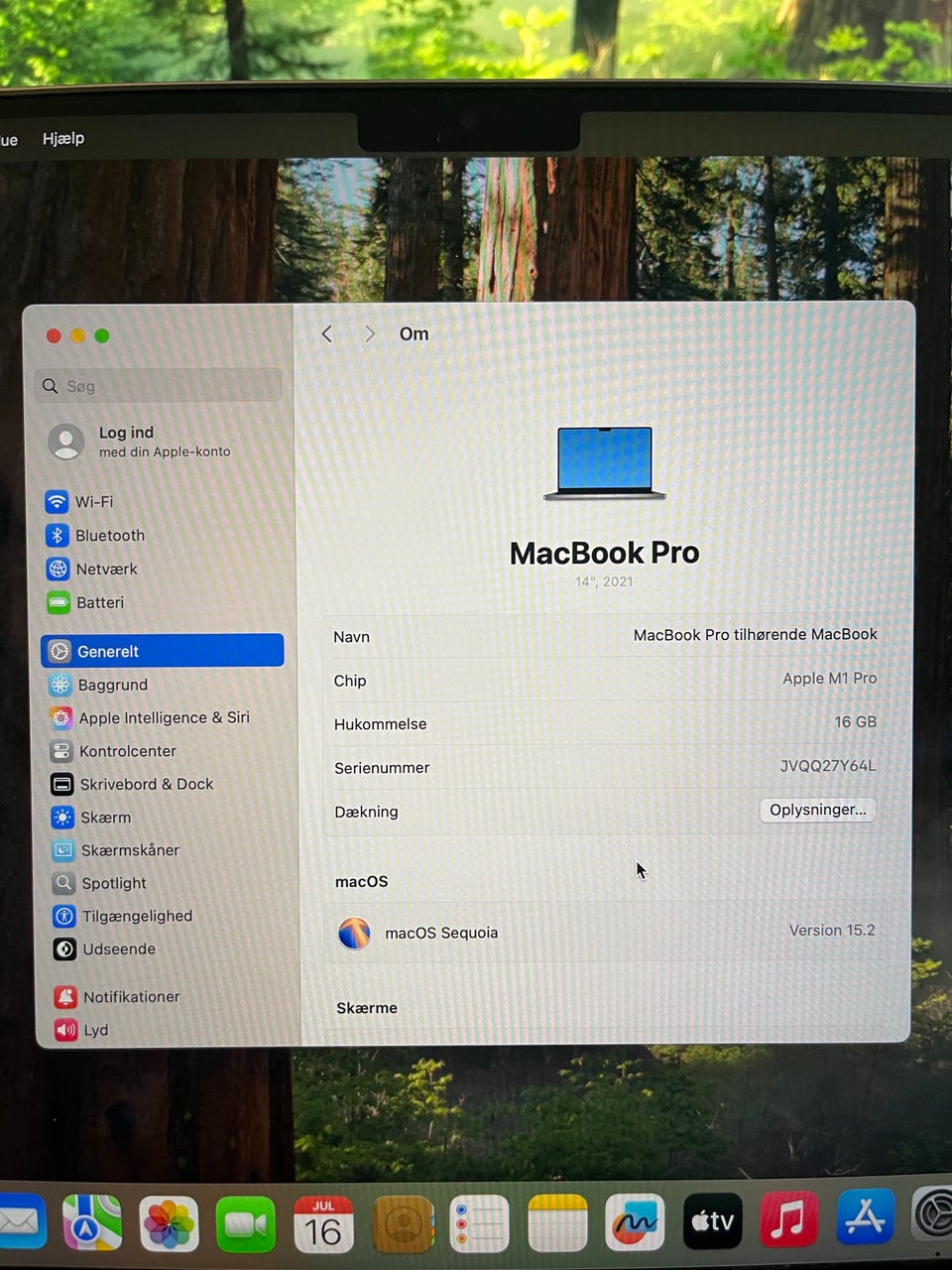Open Apple Intelligence & Siri settings
The image size is (952, 1270).
pos(163,717)
